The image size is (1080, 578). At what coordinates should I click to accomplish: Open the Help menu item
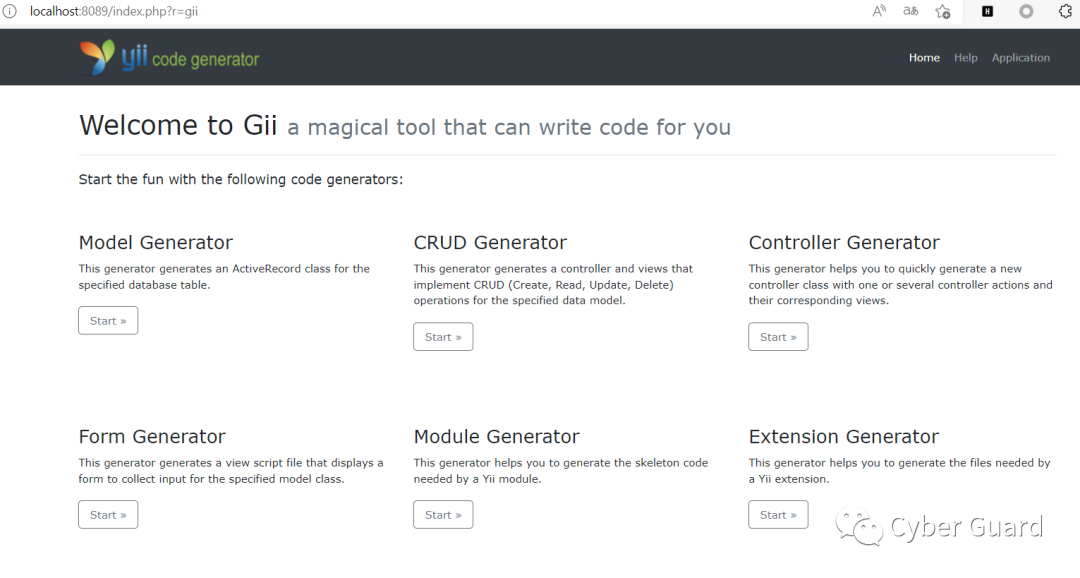coord(965,58)
